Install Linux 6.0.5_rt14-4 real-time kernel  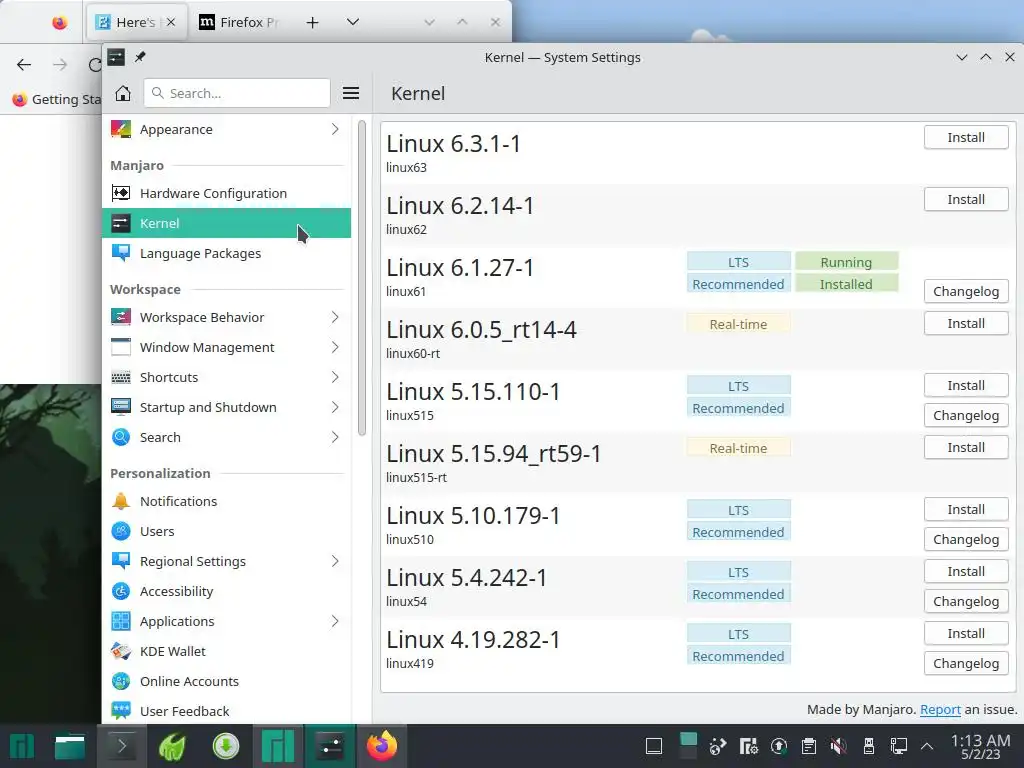[966, 323]
